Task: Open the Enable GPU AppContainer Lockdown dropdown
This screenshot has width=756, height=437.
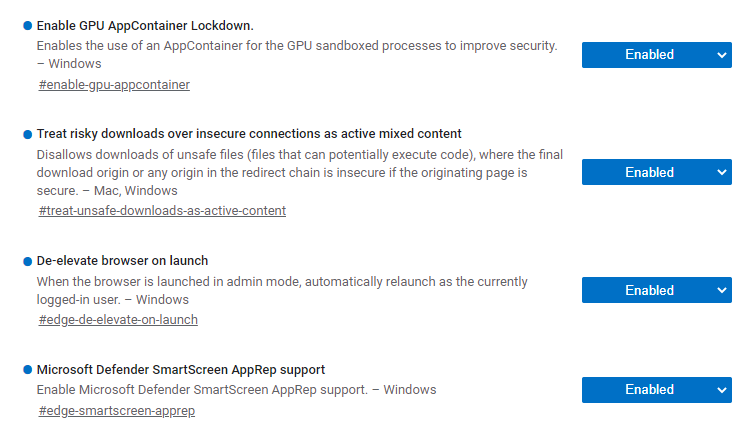Action: 657,55
